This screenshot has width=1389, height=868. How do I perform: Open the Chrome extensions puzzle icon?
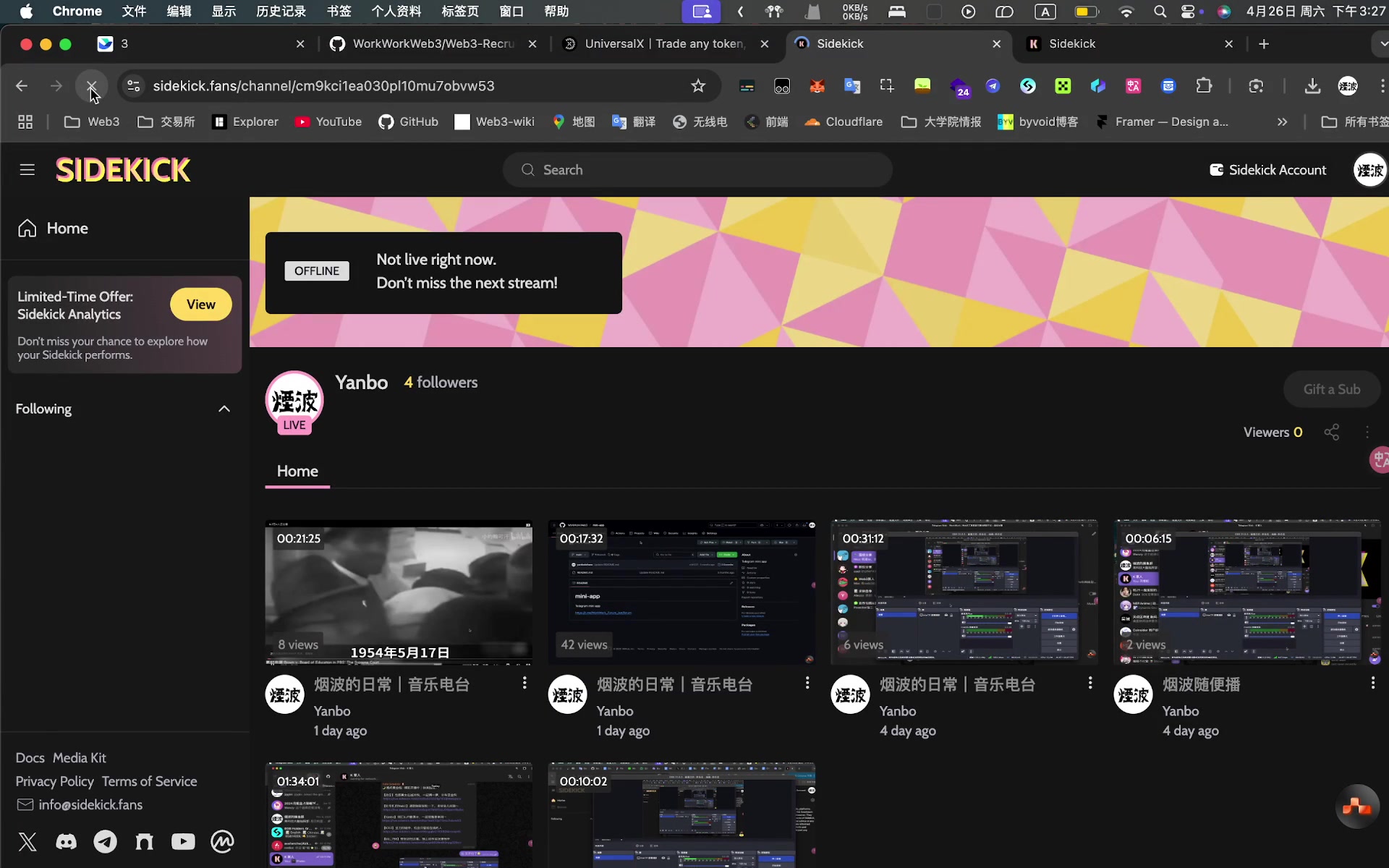coord(1204,86)
